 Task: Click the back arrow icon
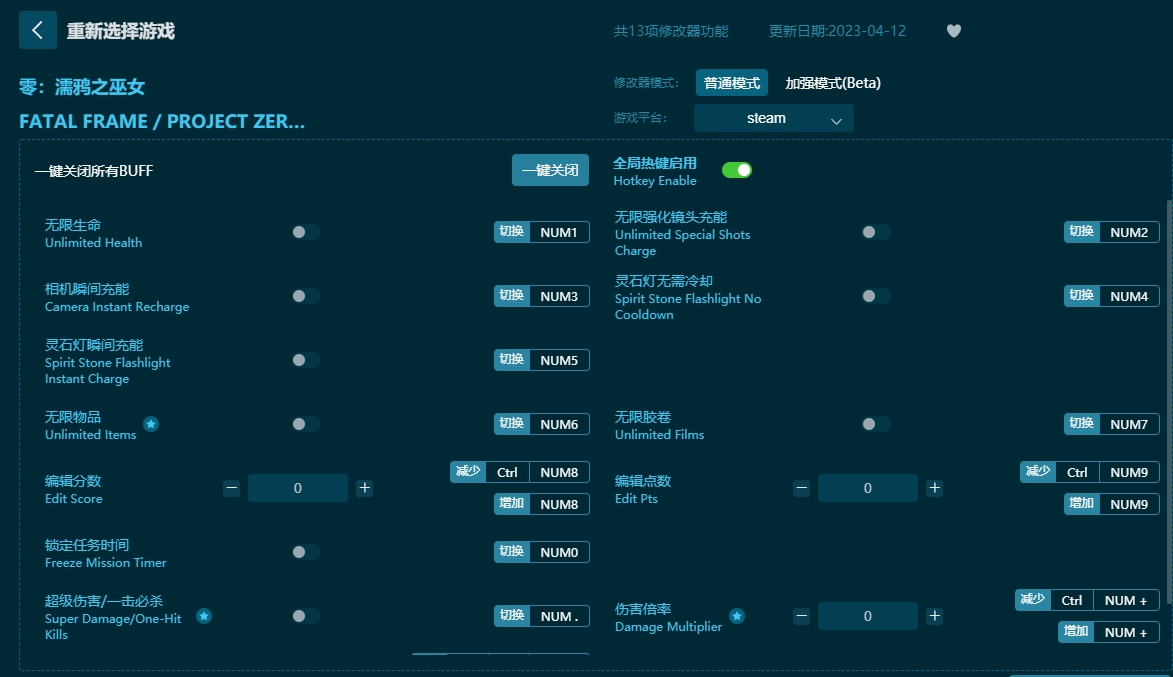pos(38,30)
